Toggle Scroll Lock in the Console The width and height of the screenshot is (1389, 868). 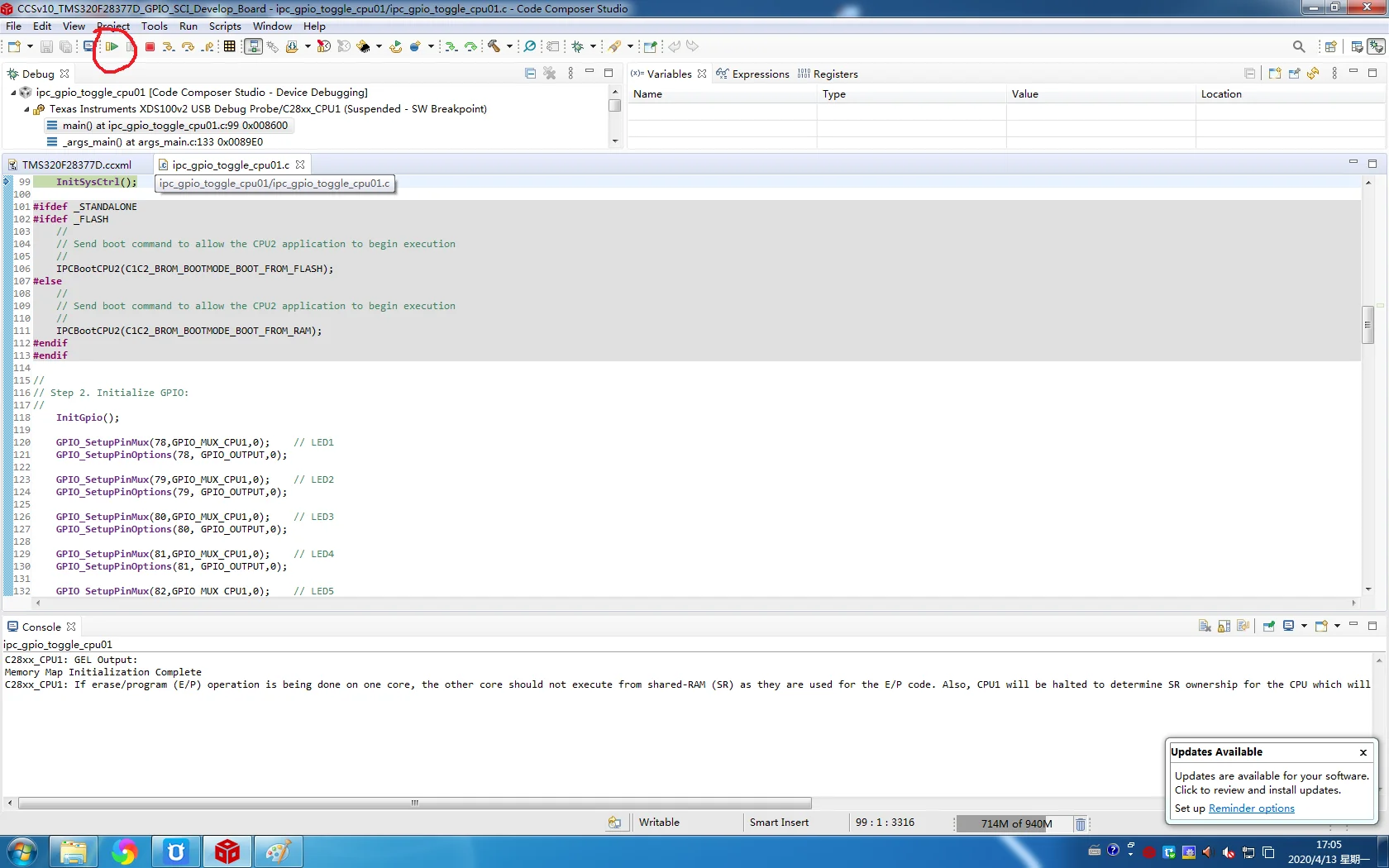(1224, 627)
